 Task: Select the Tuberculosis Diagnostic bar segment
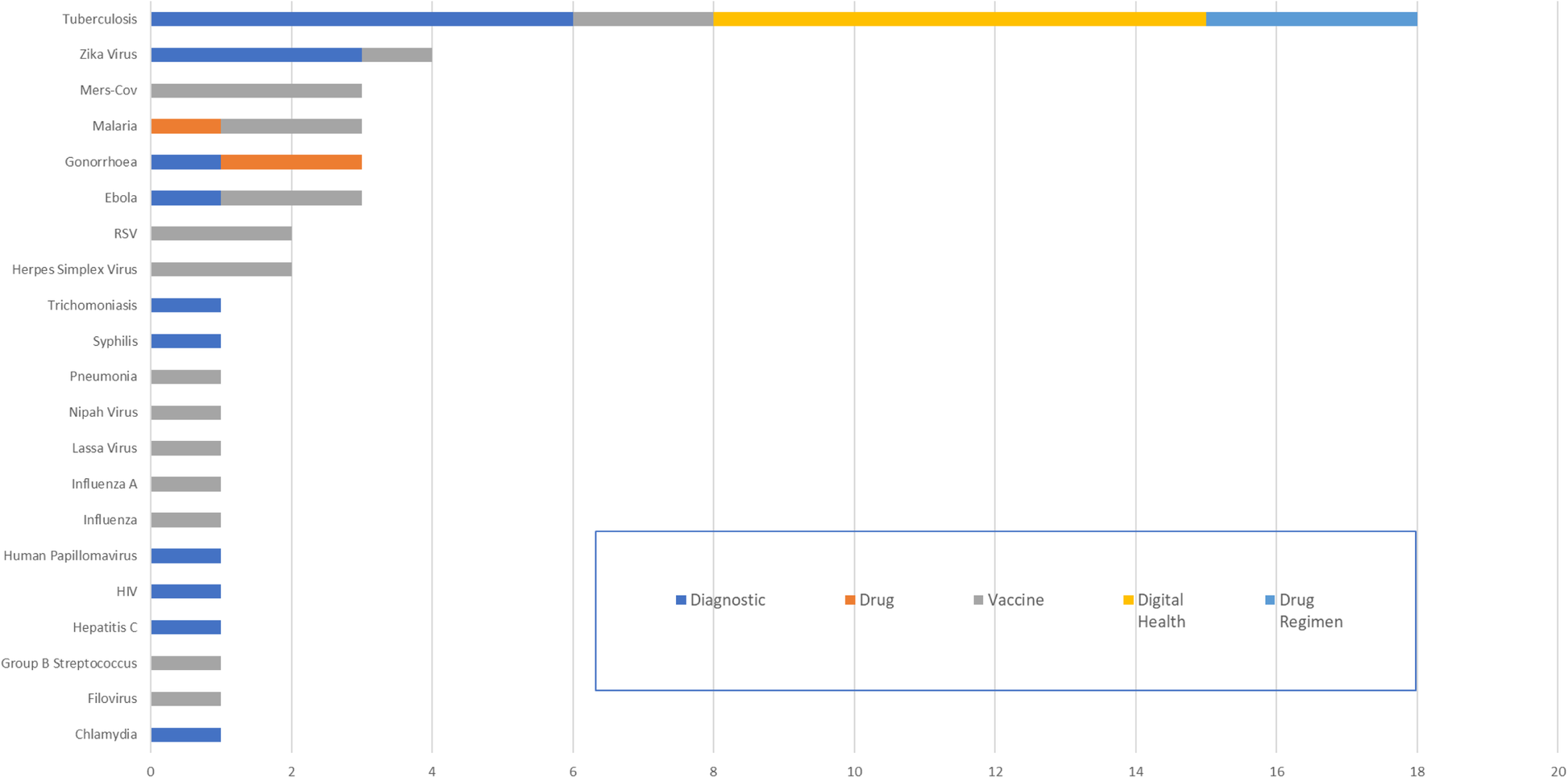[362, 19]
